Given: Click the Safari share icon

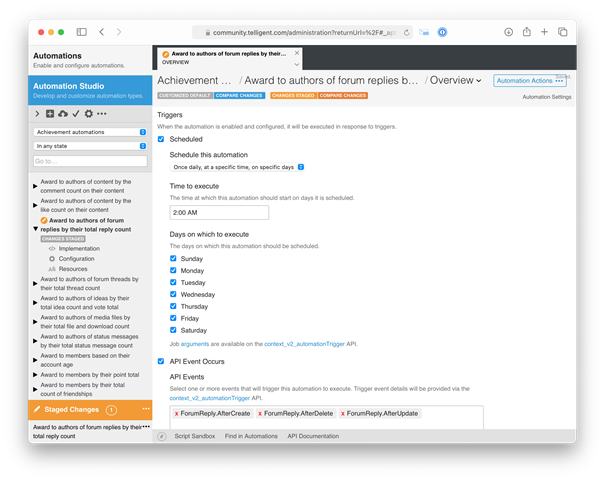Looking at the screenshot, I should click(x=527, y=32).
